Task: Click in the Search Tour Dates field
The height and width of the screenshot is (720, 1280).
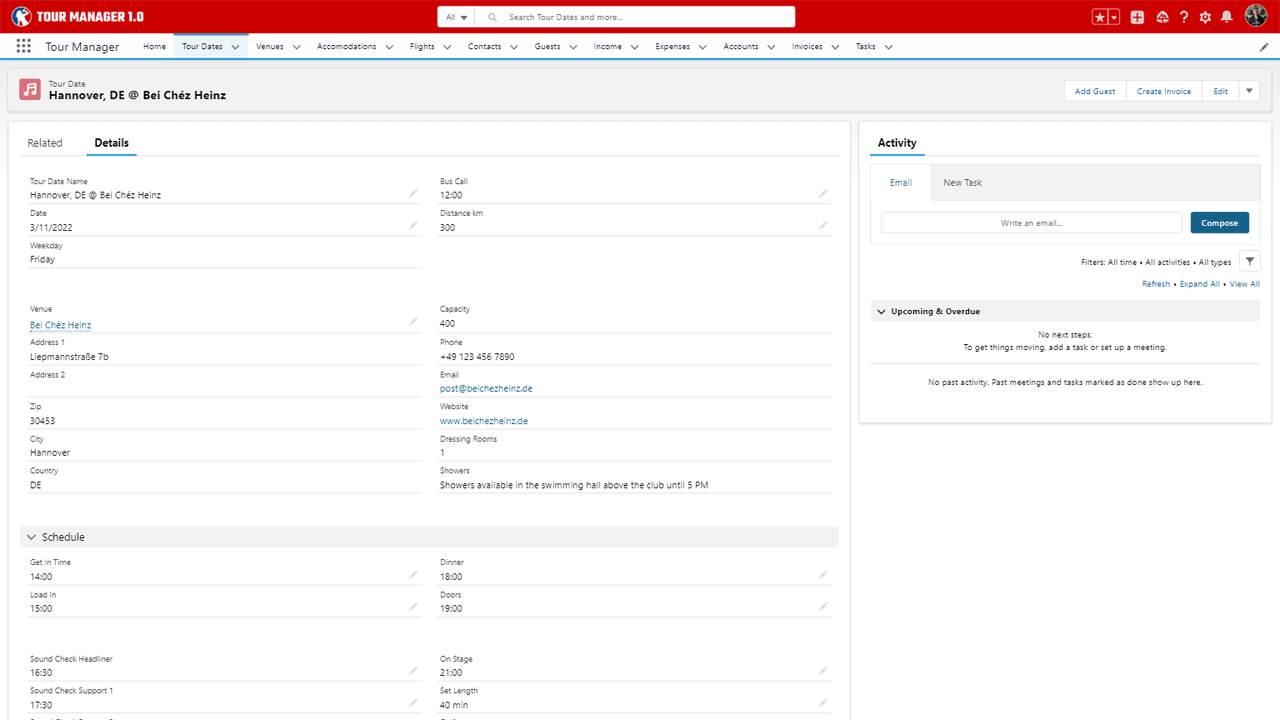Action: (635, 17)
